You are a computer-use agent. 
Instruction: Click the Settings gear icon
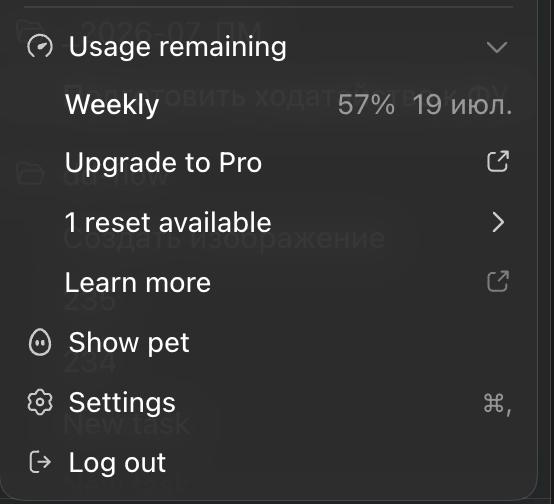click(x=40, y=402)
